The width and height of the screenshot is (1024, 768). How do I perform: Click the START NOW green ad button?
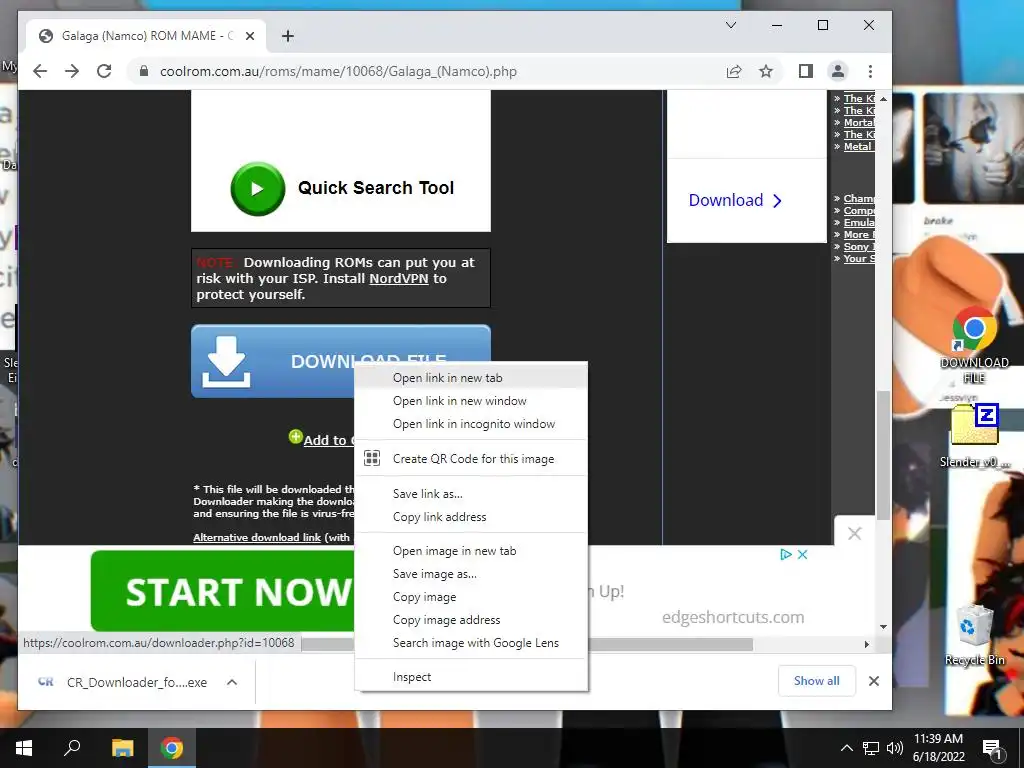[223, 591]
